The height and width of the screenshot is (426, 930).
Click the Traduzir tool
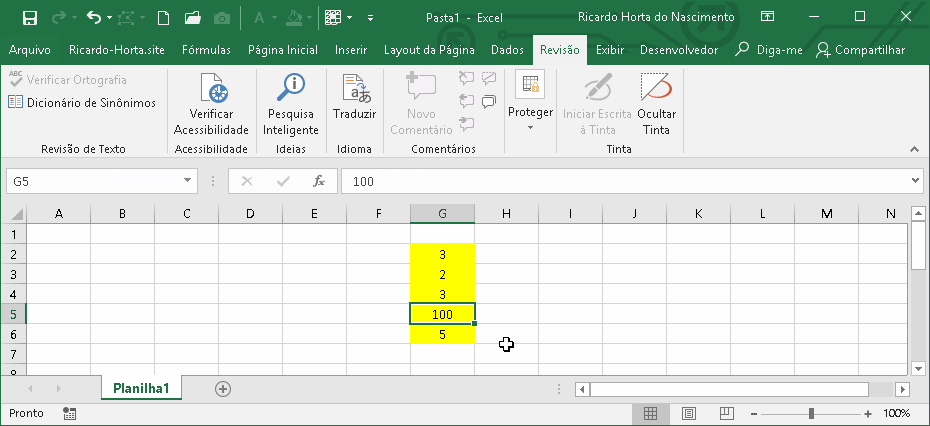click(x=355, y=97)
